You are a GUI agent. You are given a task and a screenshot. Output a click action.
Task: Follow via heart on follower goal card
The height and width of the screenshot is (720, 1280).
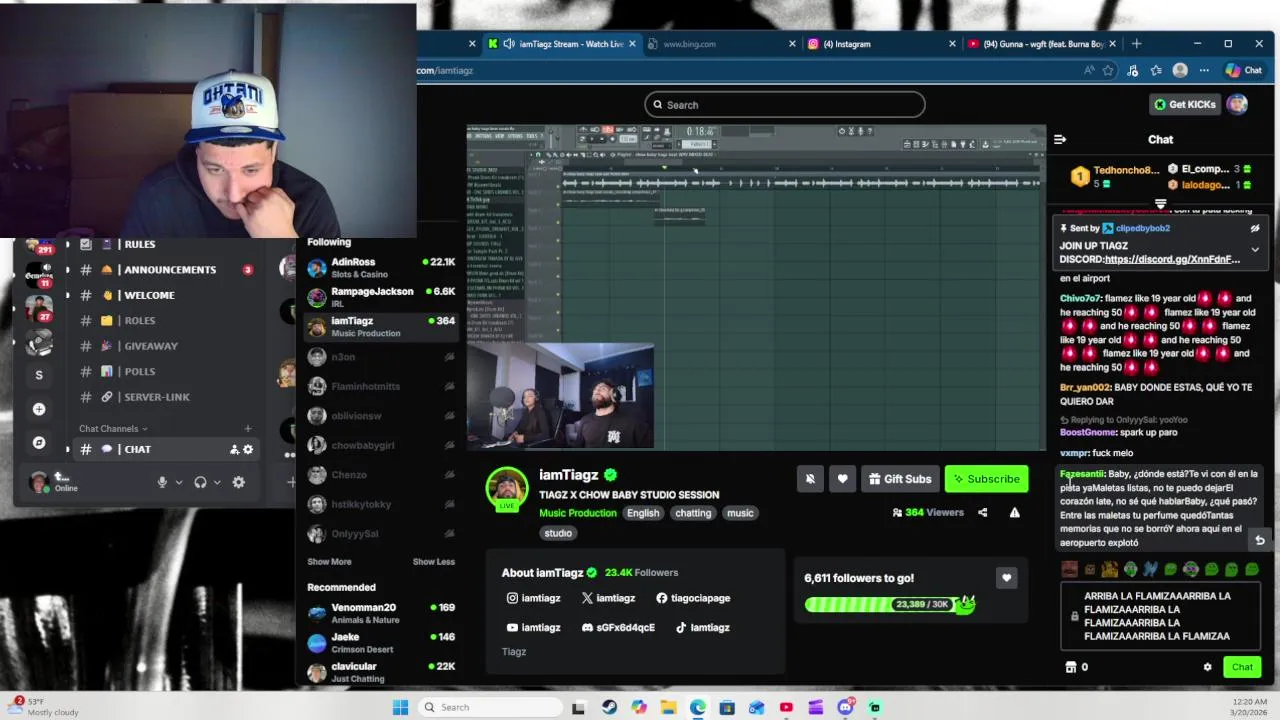(1007, 578)
